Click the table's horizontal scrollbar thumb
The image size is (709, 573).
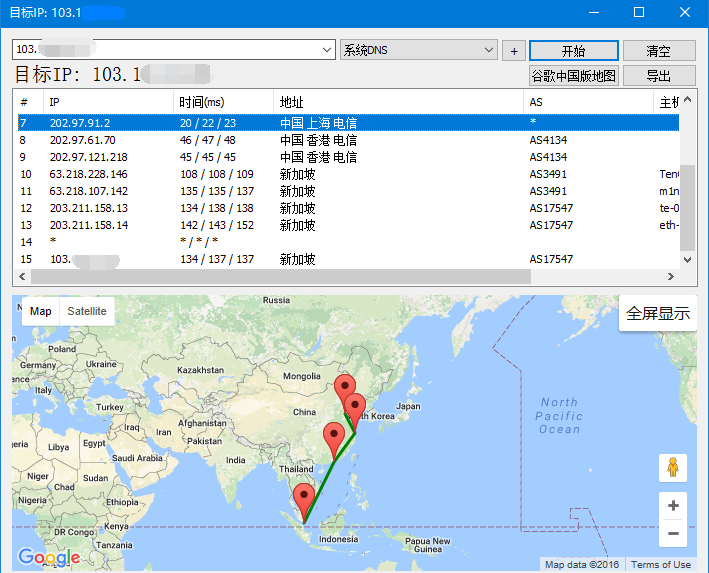coord(280,276)
